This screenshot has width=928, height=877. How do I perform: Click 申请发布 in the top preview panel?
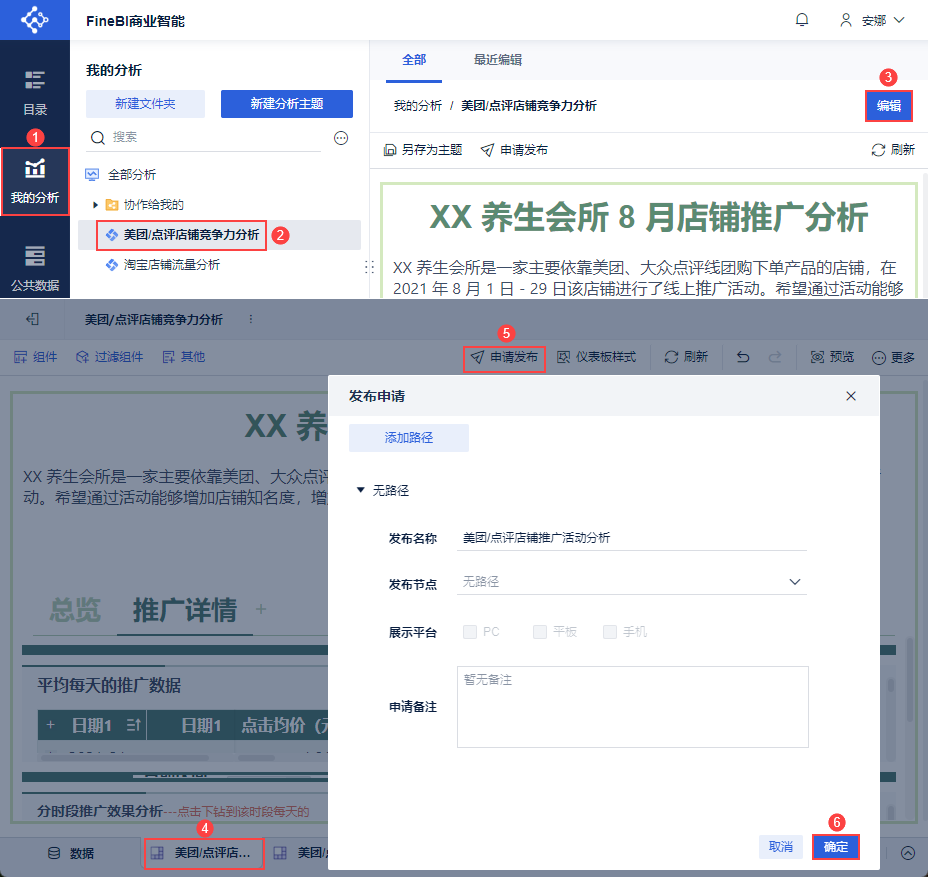point(514,150)
